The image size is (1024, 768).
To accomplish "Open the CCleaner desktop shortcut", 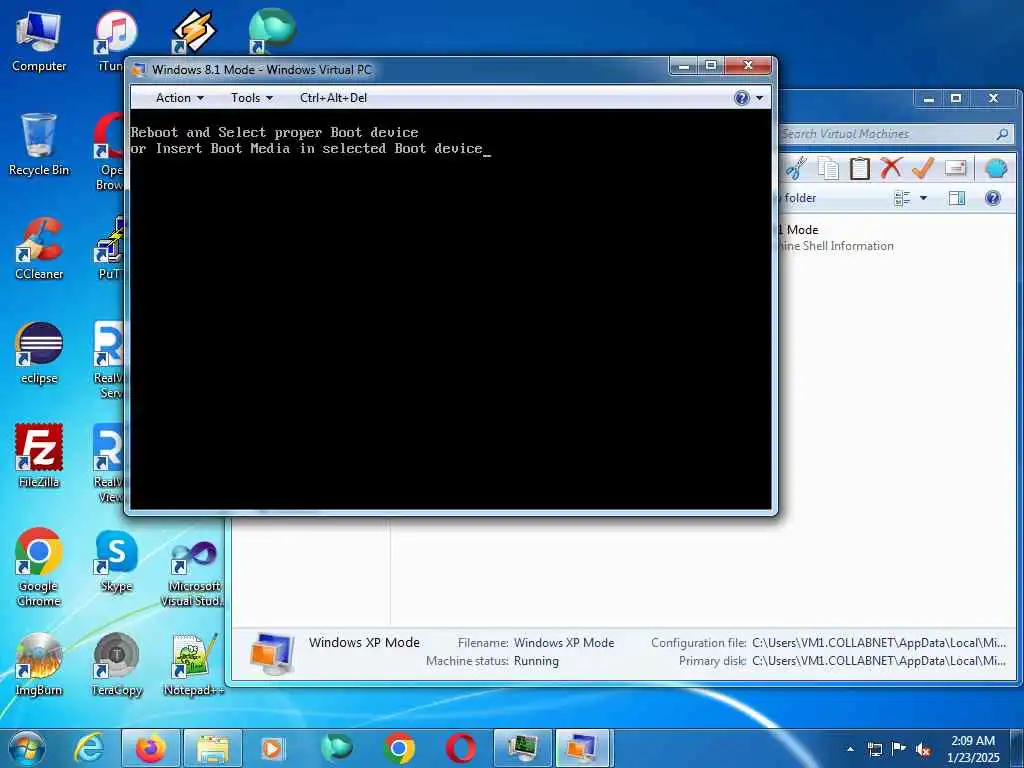I will tap(39, 249).
